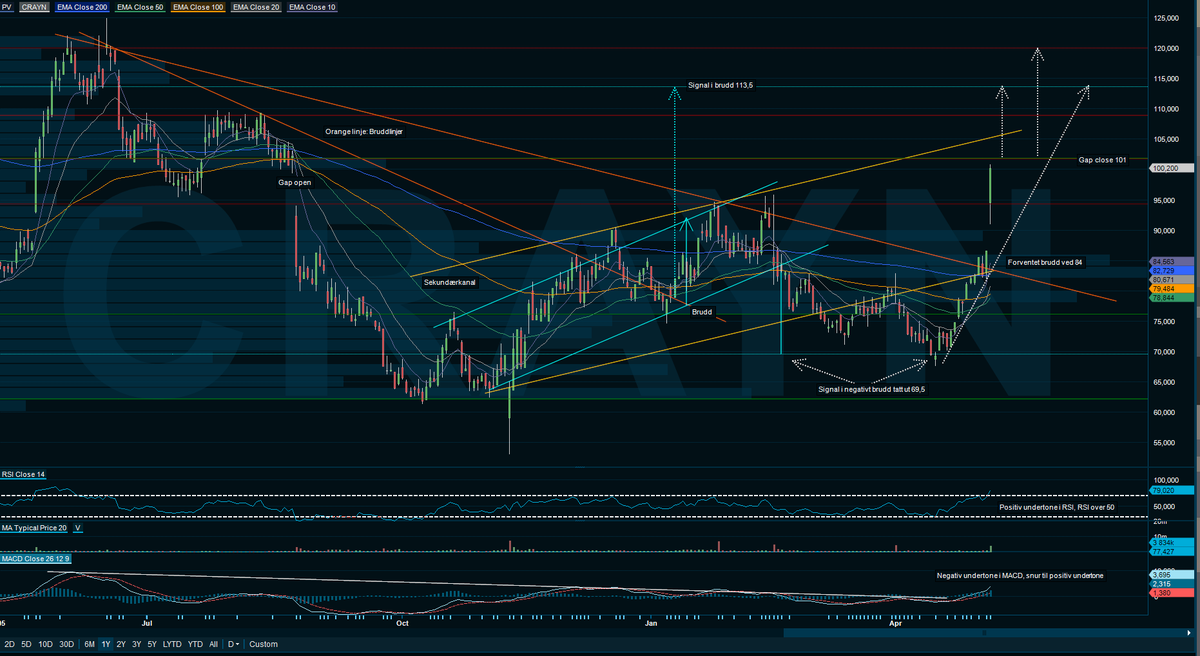Open the Custom range option

[264, 644]
